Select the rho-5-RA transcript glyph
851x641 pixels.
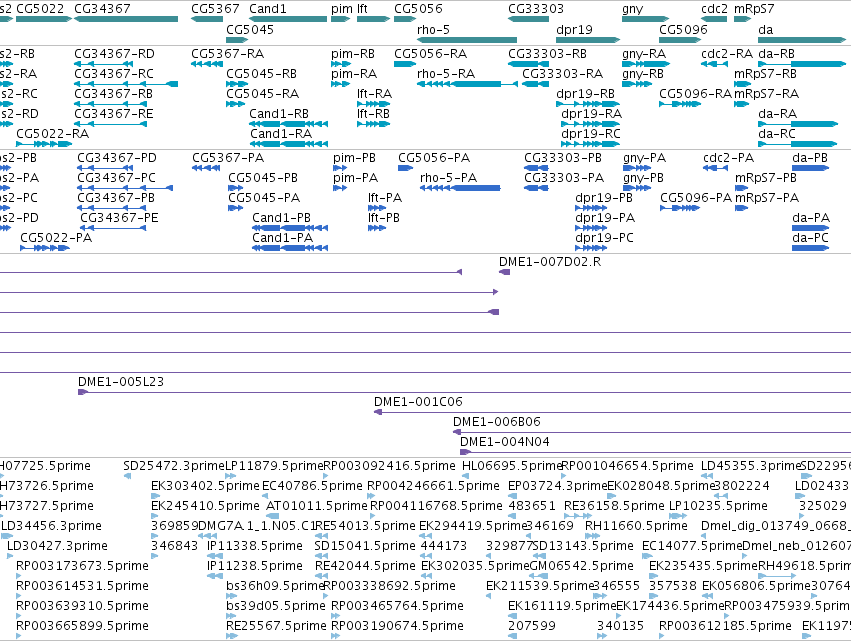pos(467,84)
